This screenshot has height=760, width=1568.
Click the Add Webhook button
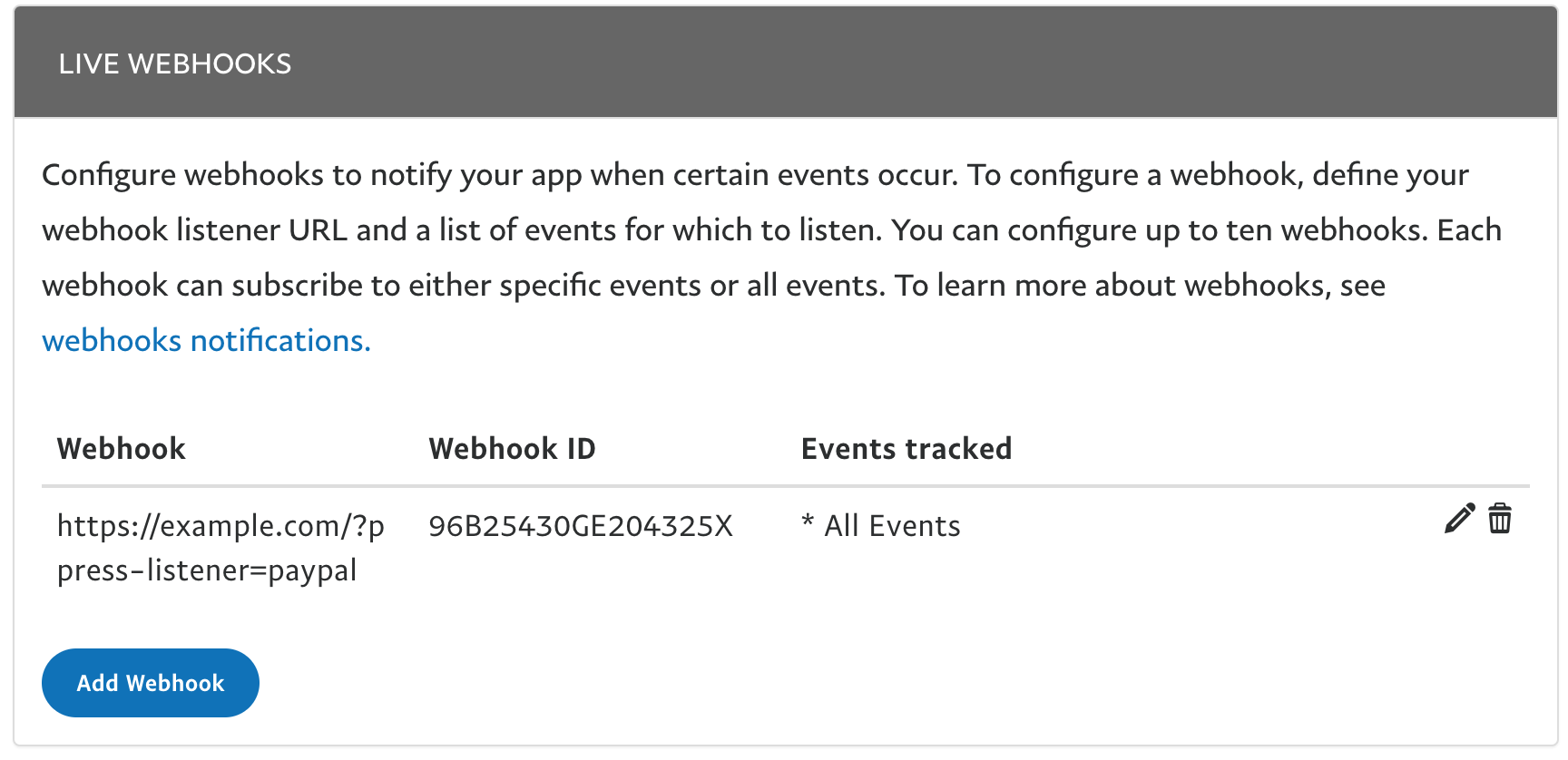[x=151, y=683]
